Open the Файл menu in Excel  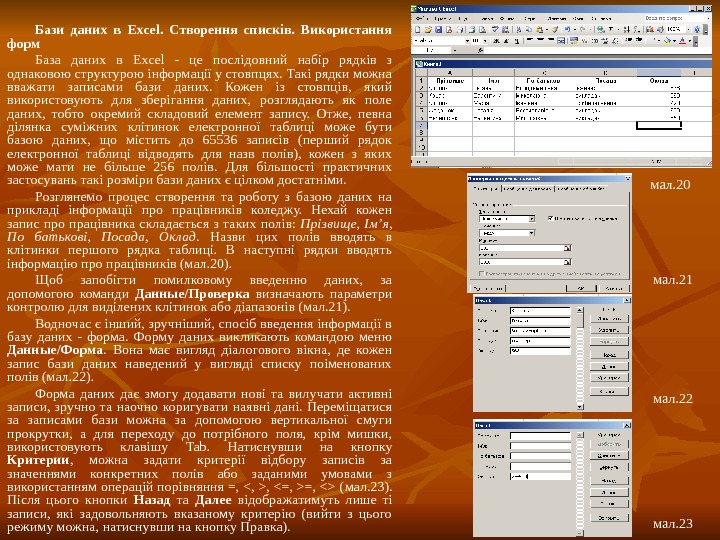pos(422,18)
